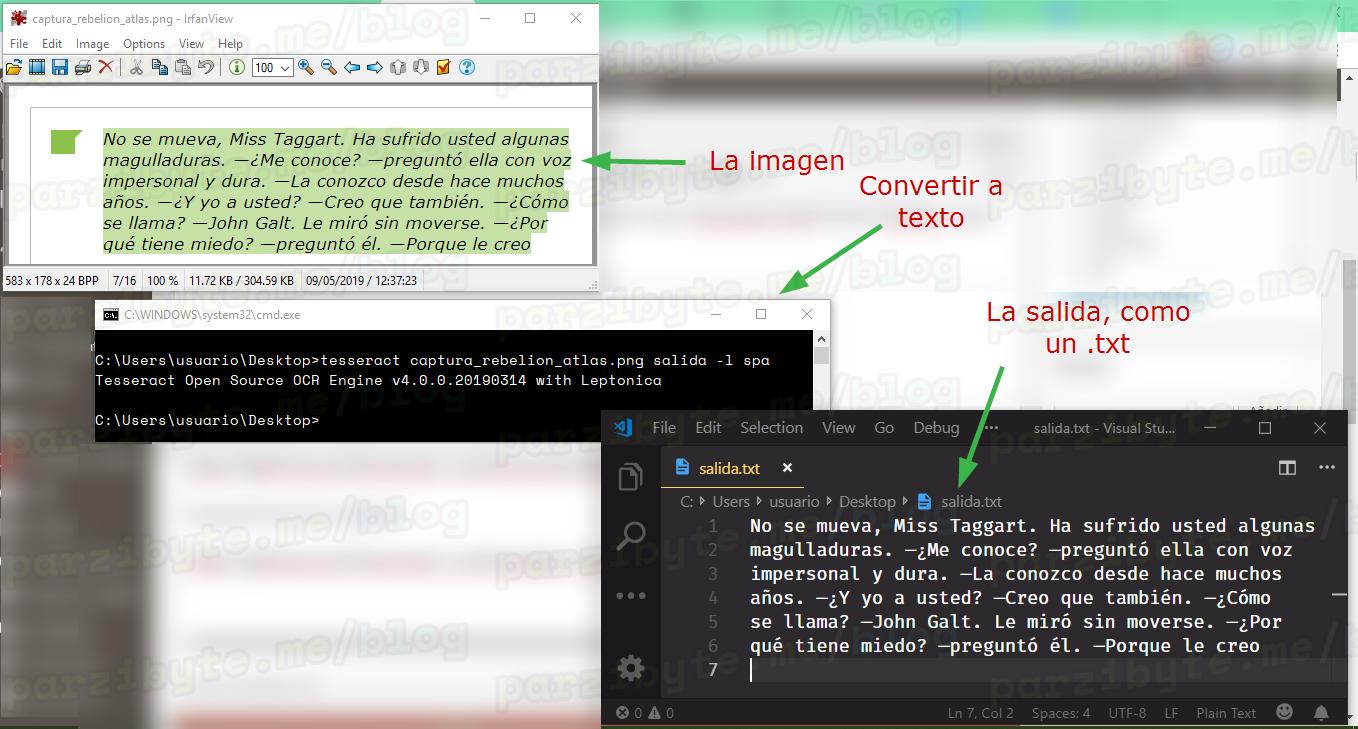Click the IrfanView image Information icon
The width and height of the screenshot is (1358, 729).
pyautogui.click(x=237, y=67)
